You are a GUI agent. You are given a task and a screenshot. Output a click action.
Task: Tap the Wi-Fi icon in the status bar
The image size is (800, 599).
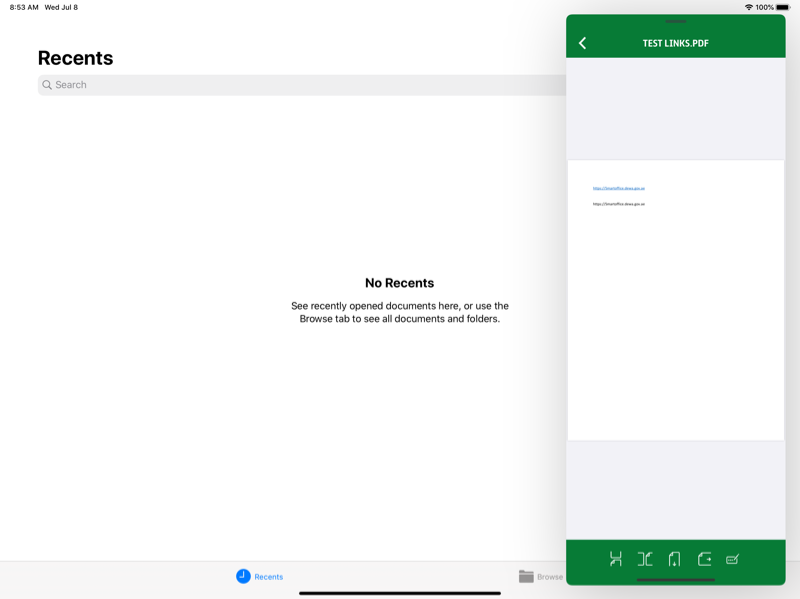(x=748, y=7)
